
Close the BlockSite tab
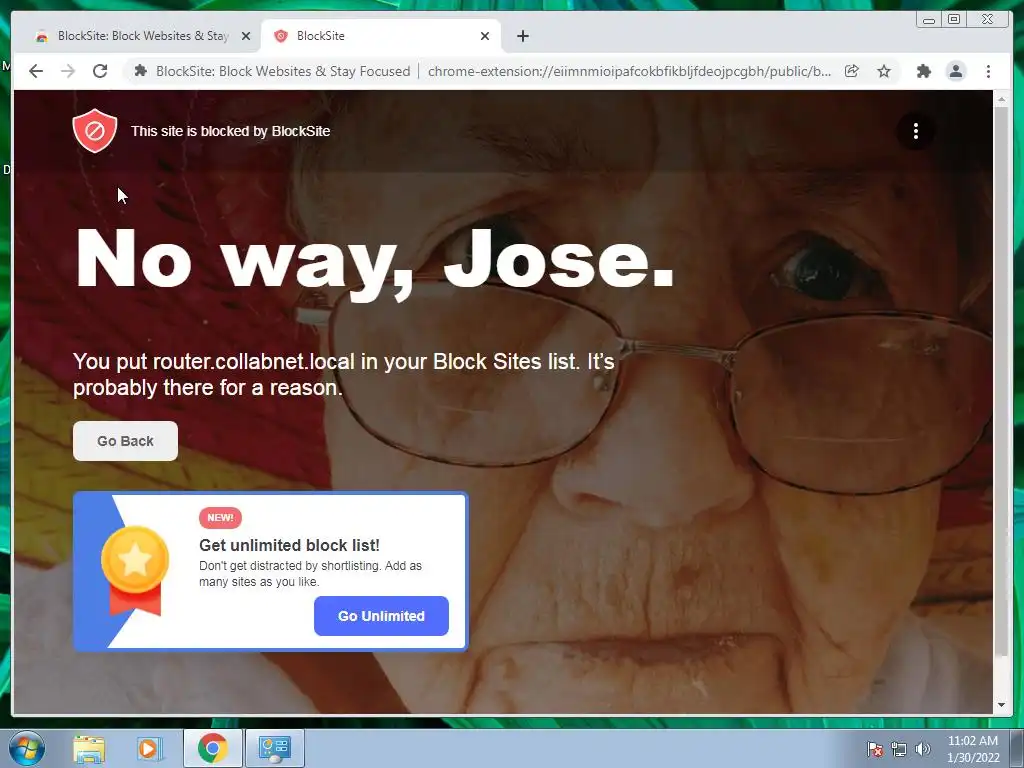(x=485, y=36)
